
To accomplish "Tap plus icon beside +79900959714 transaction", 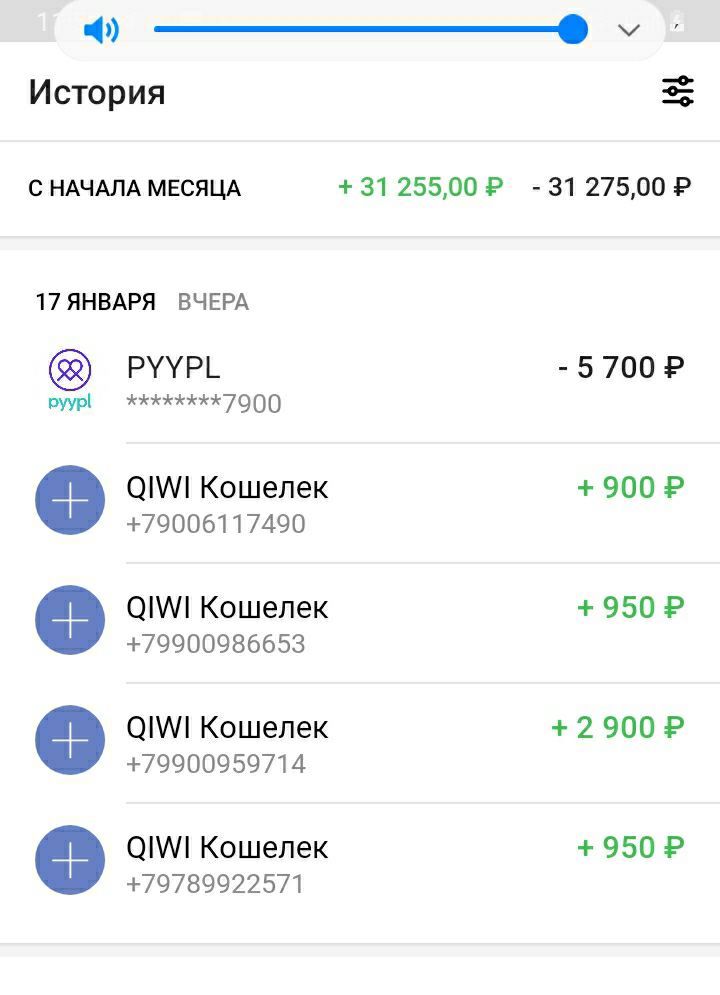I will click(x=70, y=740).
